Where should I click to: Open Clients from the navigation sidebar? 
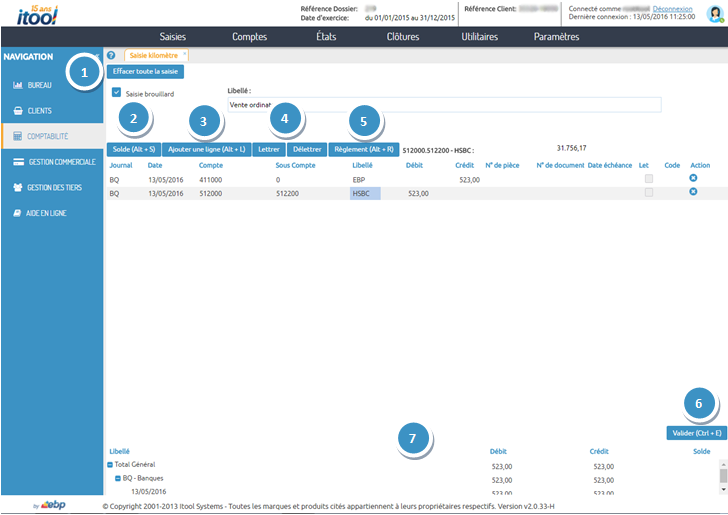pyautogui.click(x=40, y=110)
